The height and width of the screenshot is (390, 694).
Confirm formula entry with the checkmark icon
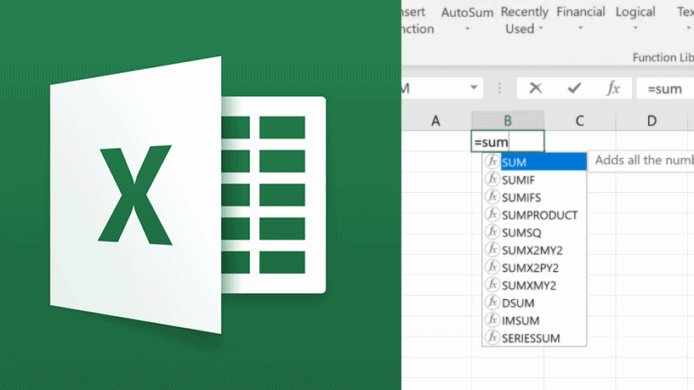click(574, 89)
